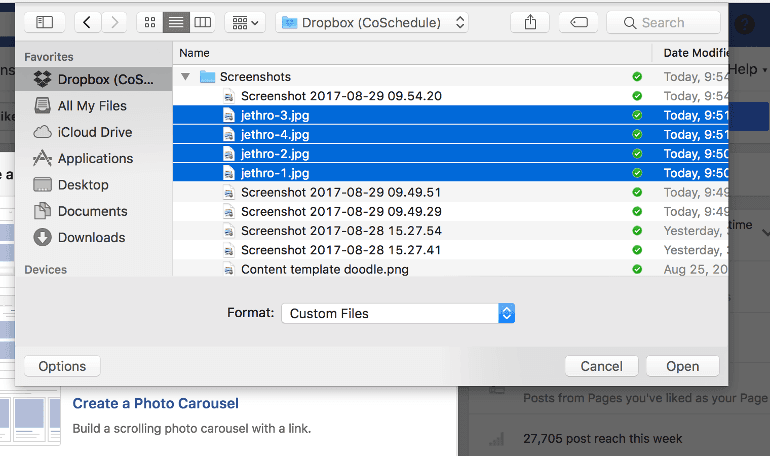Go back with the left arrow
This screenshot has width=770, height=456.
click(x=88, y=22)
